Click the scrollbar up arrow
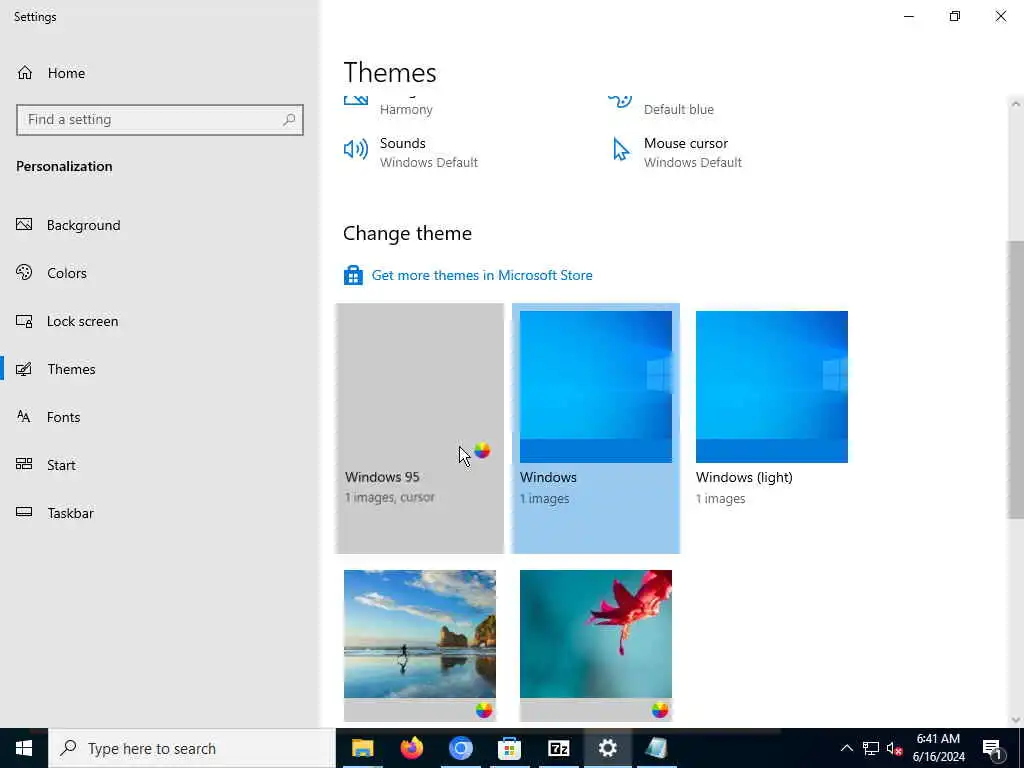 (1016, 104)
